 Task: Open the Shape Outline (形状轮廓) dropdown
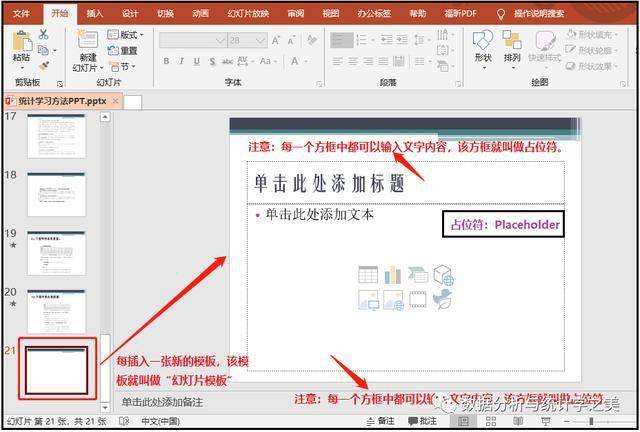tap(592, 50)
